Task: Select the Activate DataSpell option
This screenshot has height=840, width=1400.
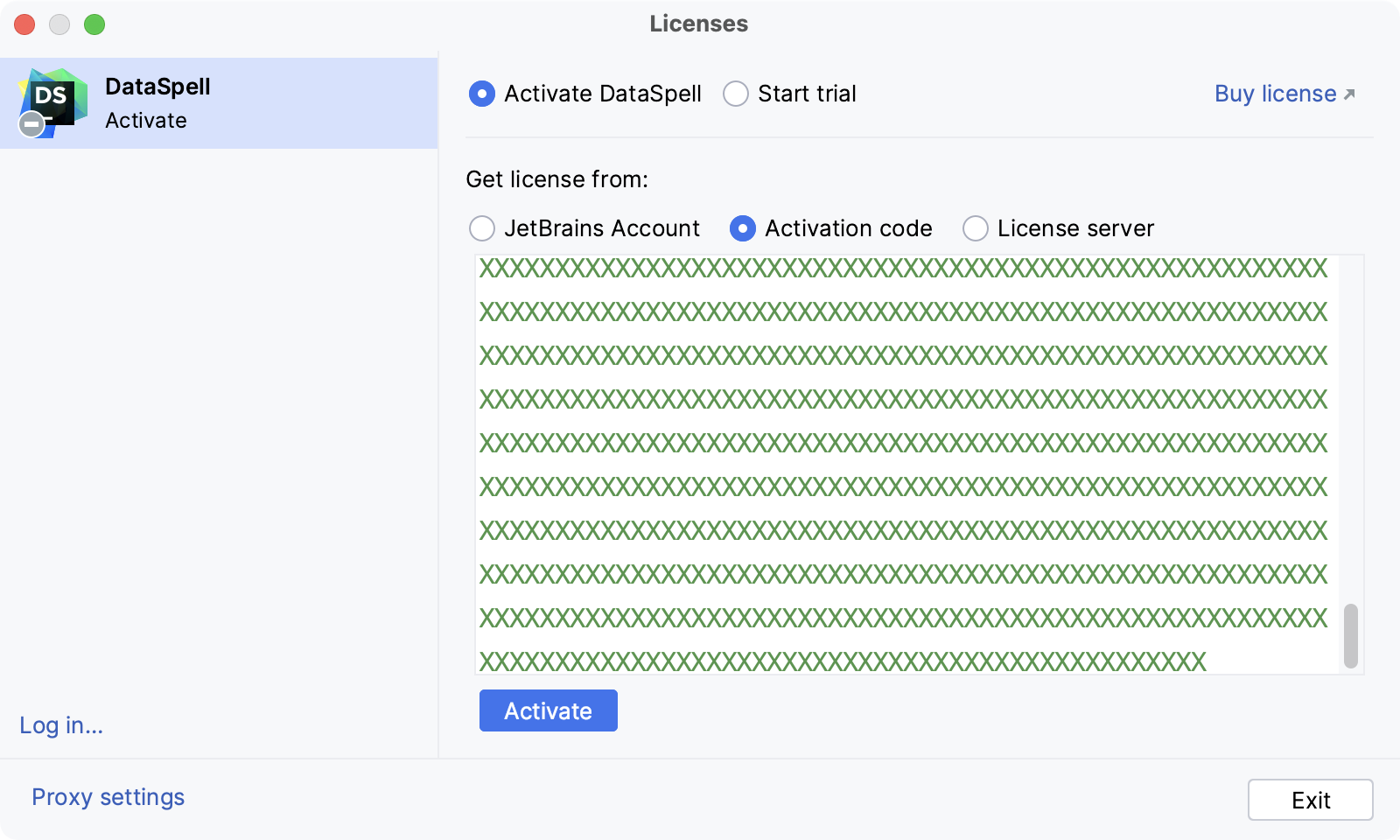Action: tap(481, 94)
